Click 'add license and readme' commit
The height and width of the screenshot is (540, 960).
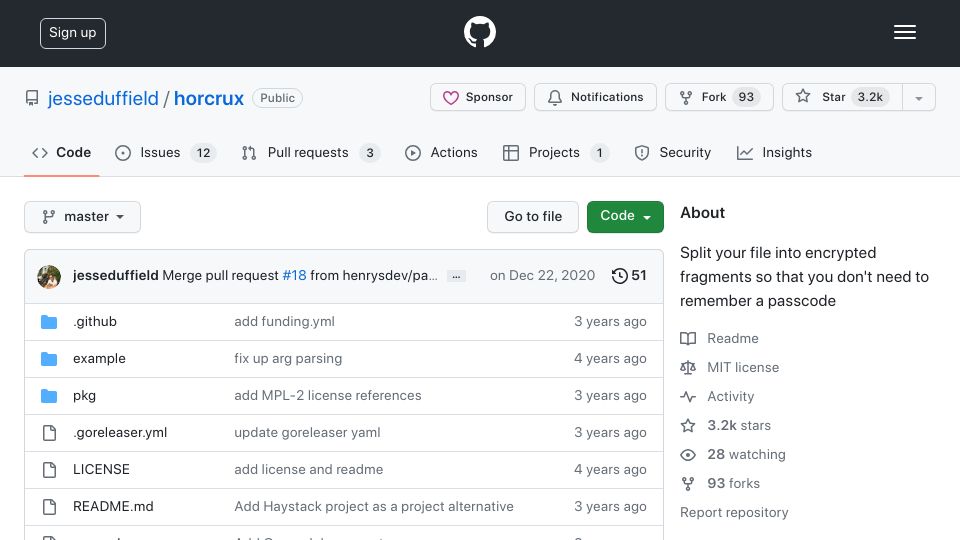[x=309, y=470]
